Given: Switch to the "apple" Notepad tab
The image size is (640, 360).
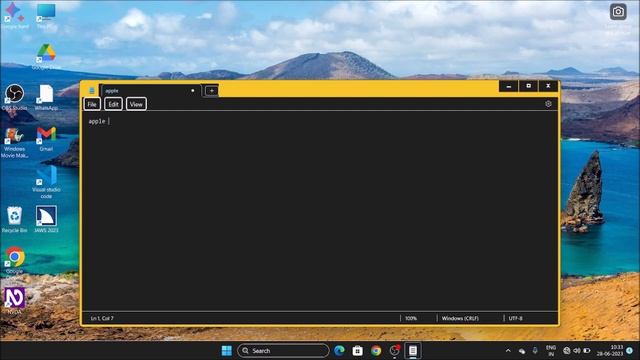Looking at the screenshot, I should point(150,91).
